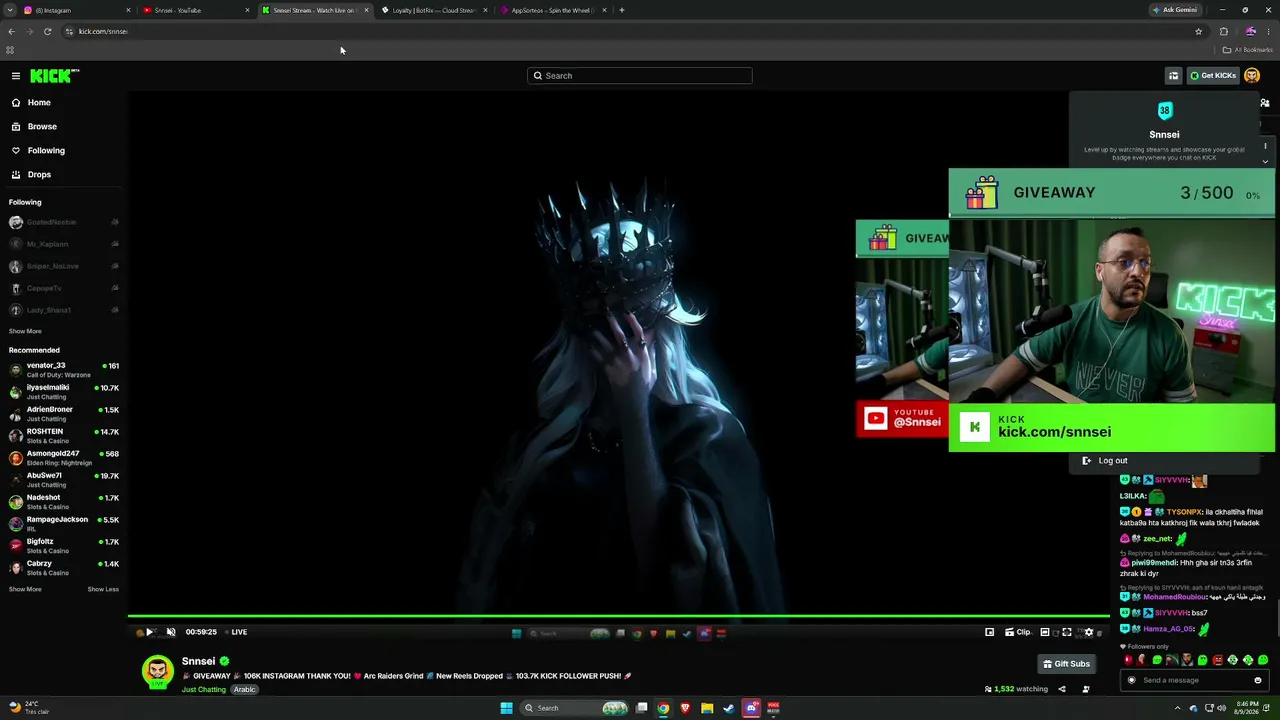Open recommended channel AdrienBroner
This screenshot has height=720, width=1280.
[x=63, y=414]
